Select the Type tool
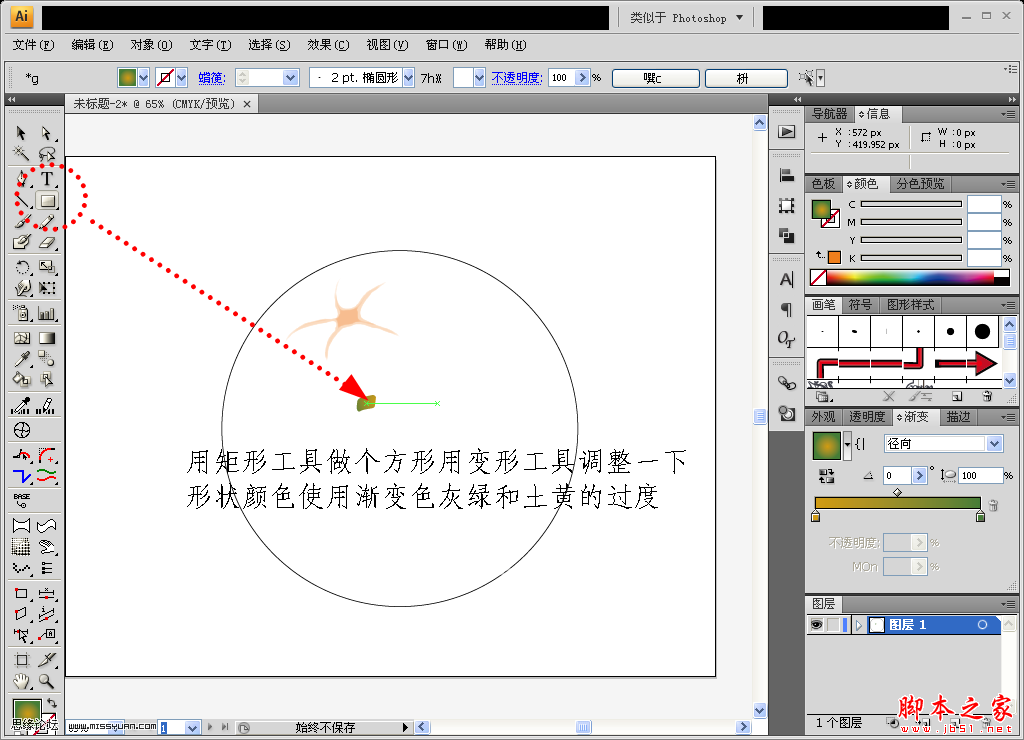 (x=47, y=178)
